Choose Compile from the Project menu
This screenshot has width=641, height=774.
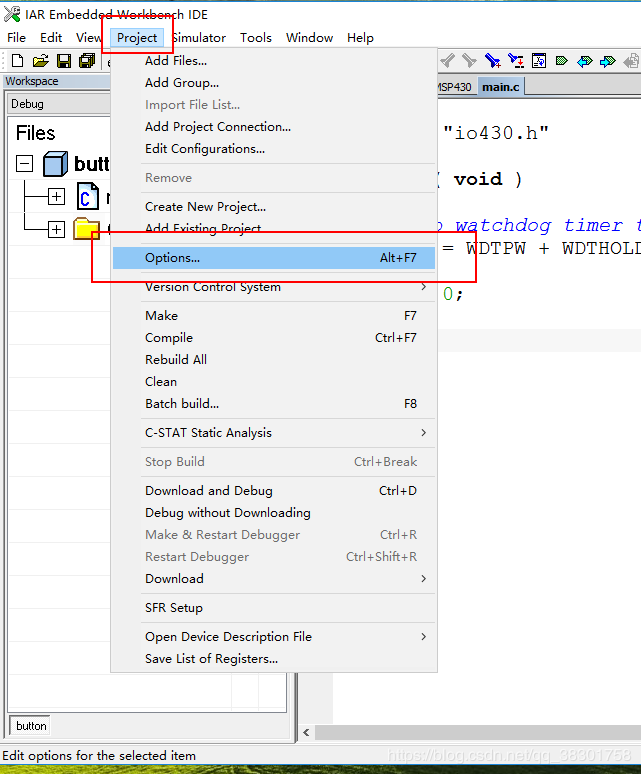(x=274, y=338)
